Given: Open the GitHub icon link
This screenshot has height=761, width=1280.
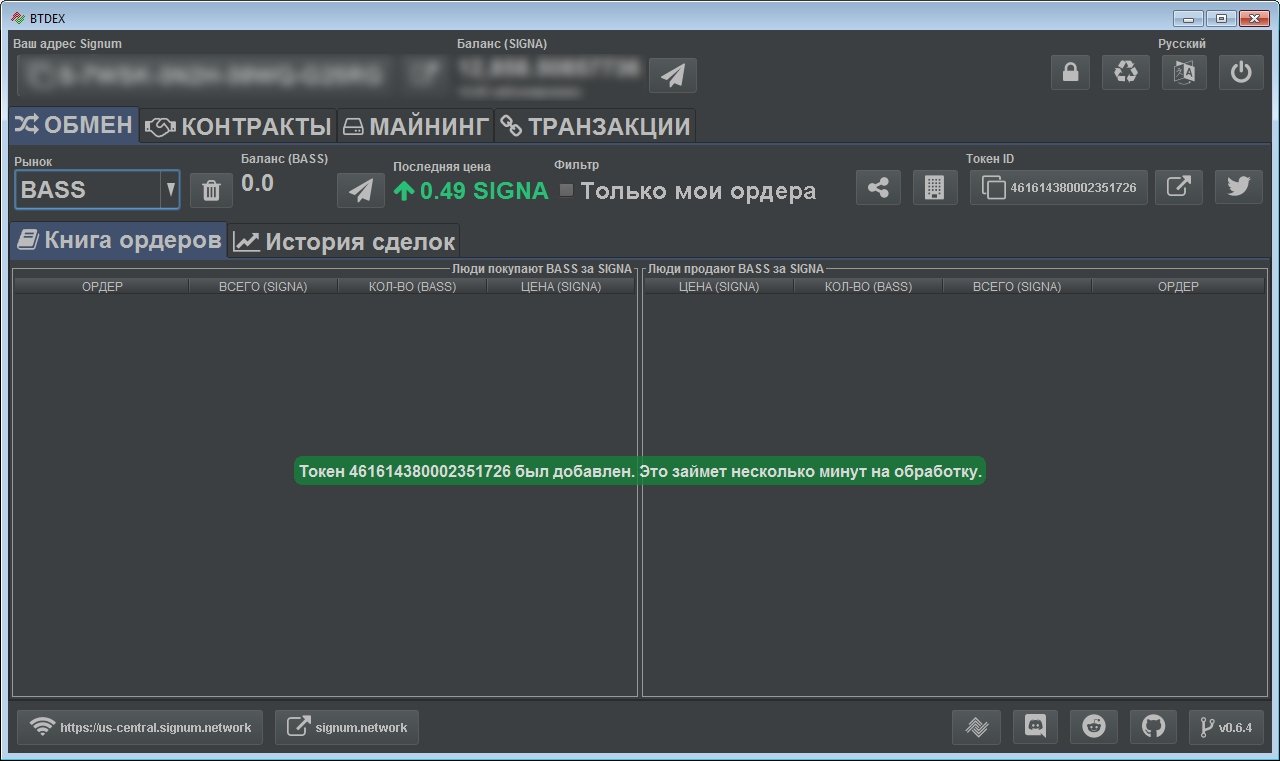Looking at the screenshot, I should click(1153, 727).
